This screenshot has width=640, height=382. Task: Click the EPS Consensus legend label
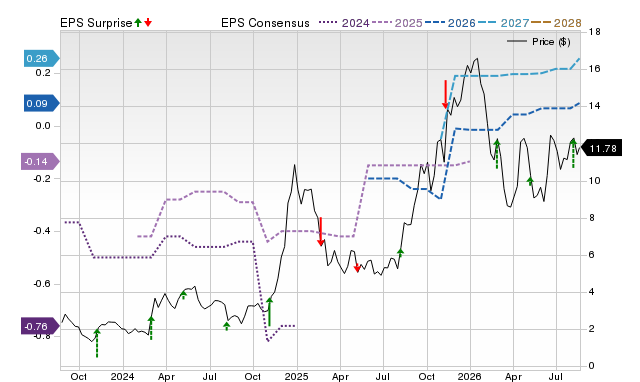coord(265,23)
